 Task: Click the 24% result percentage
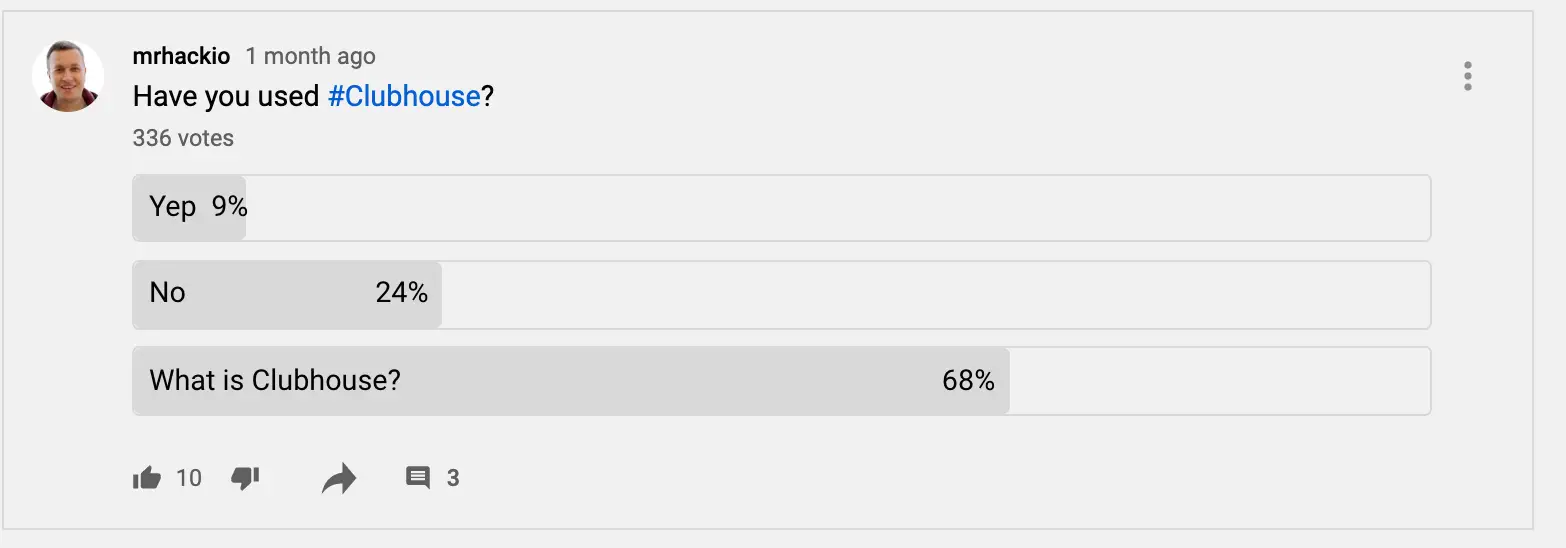click(402, 293)
